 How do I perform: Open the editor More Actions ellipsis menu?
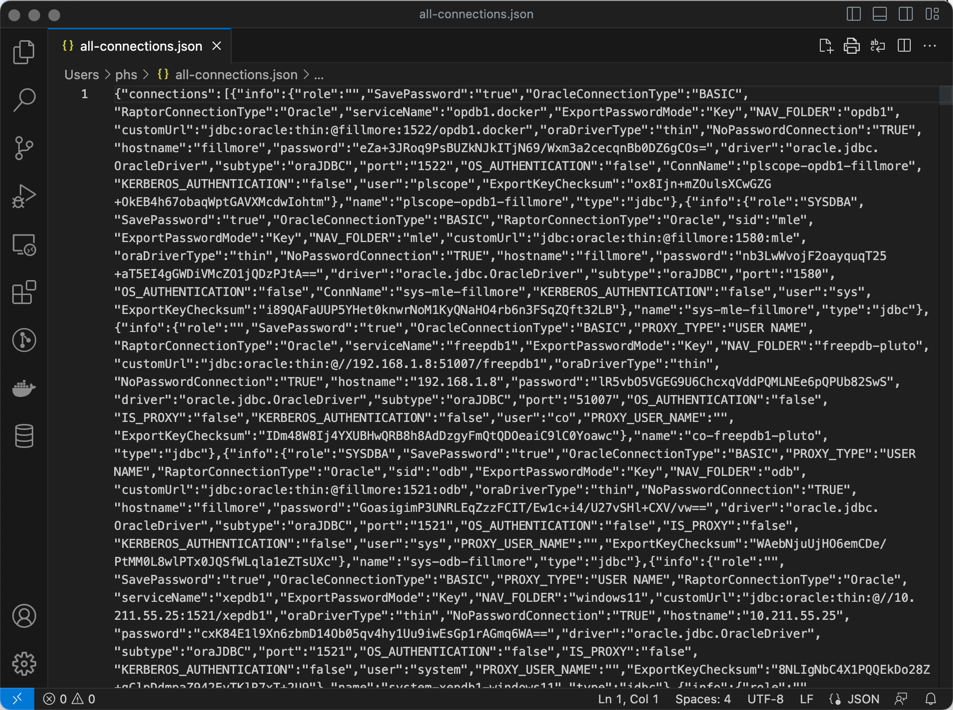(930, 46)
